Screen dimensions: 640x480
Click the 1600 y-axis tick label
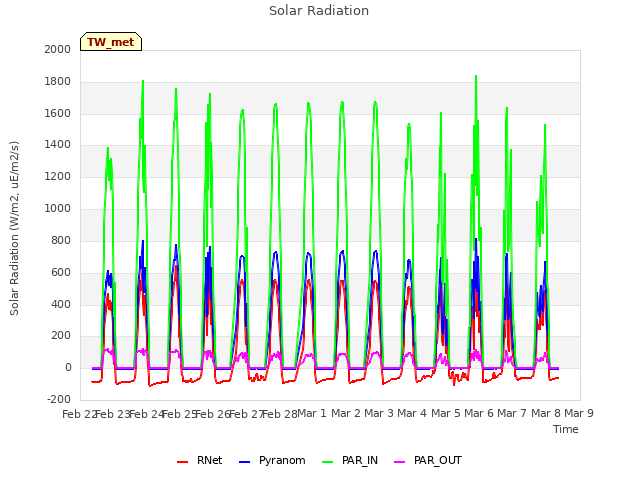(58, 113)
